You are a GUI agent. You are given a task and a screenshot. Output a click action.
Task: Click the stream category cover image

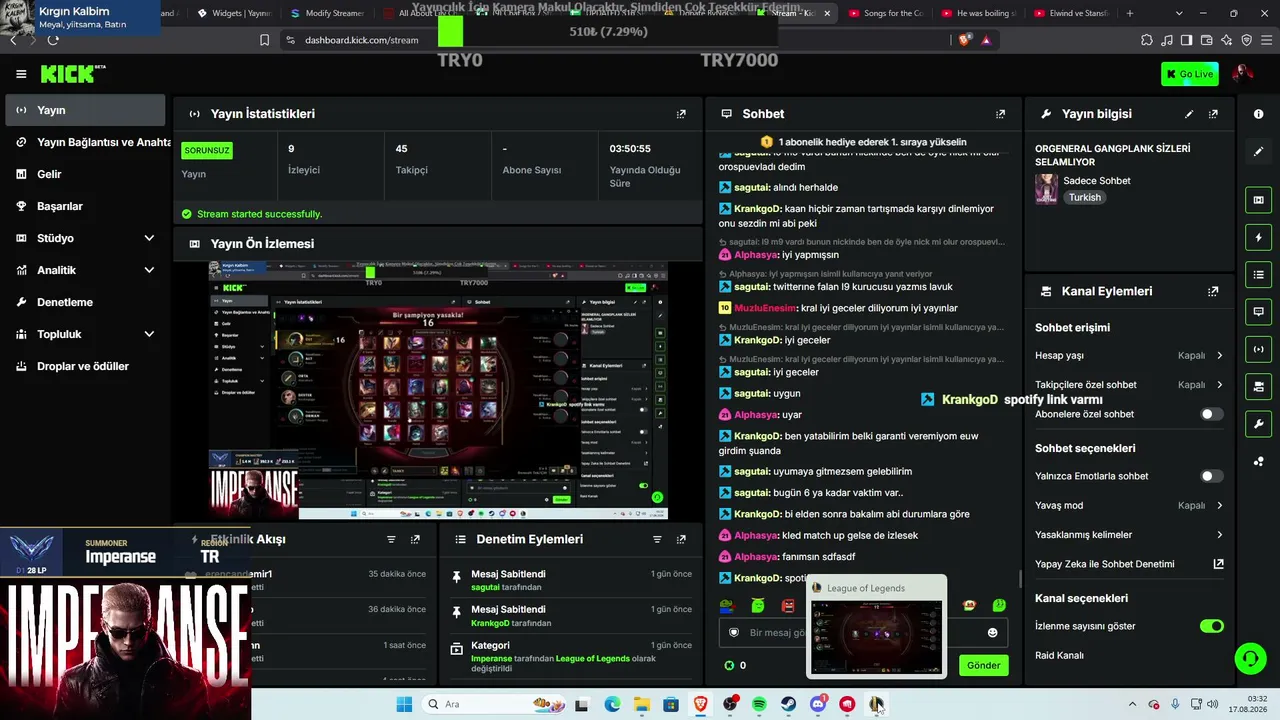[x=1046, y=189]
